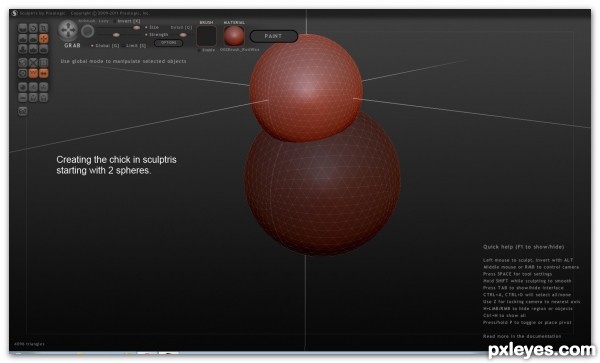The height and width of the screenshot is (363, 600).
Task: Select the Crease brush tool
Action: coord(23,28)
